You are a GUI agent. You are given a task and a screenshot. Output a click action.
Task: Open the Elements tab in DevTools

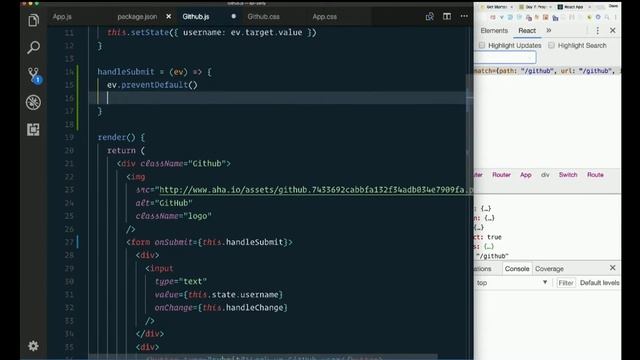[494, 31]
